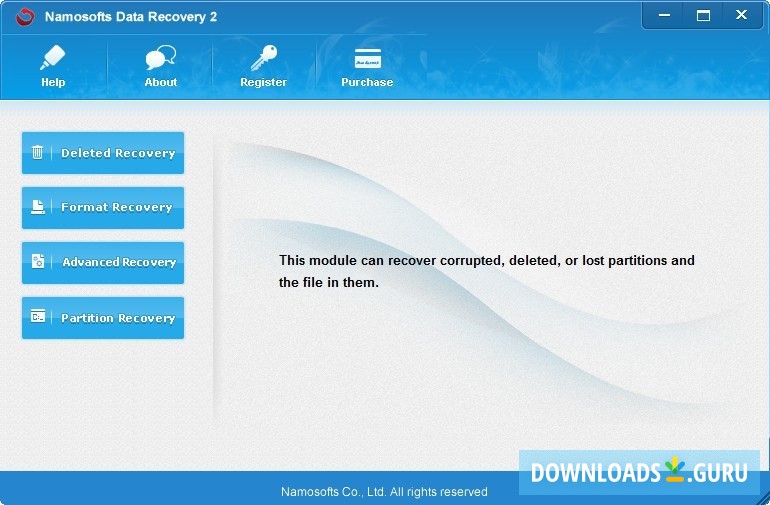
Task: Click the 'Namosofts Data Recovery 2' title text
Action: pyautogui.click(x=131, y=17)
